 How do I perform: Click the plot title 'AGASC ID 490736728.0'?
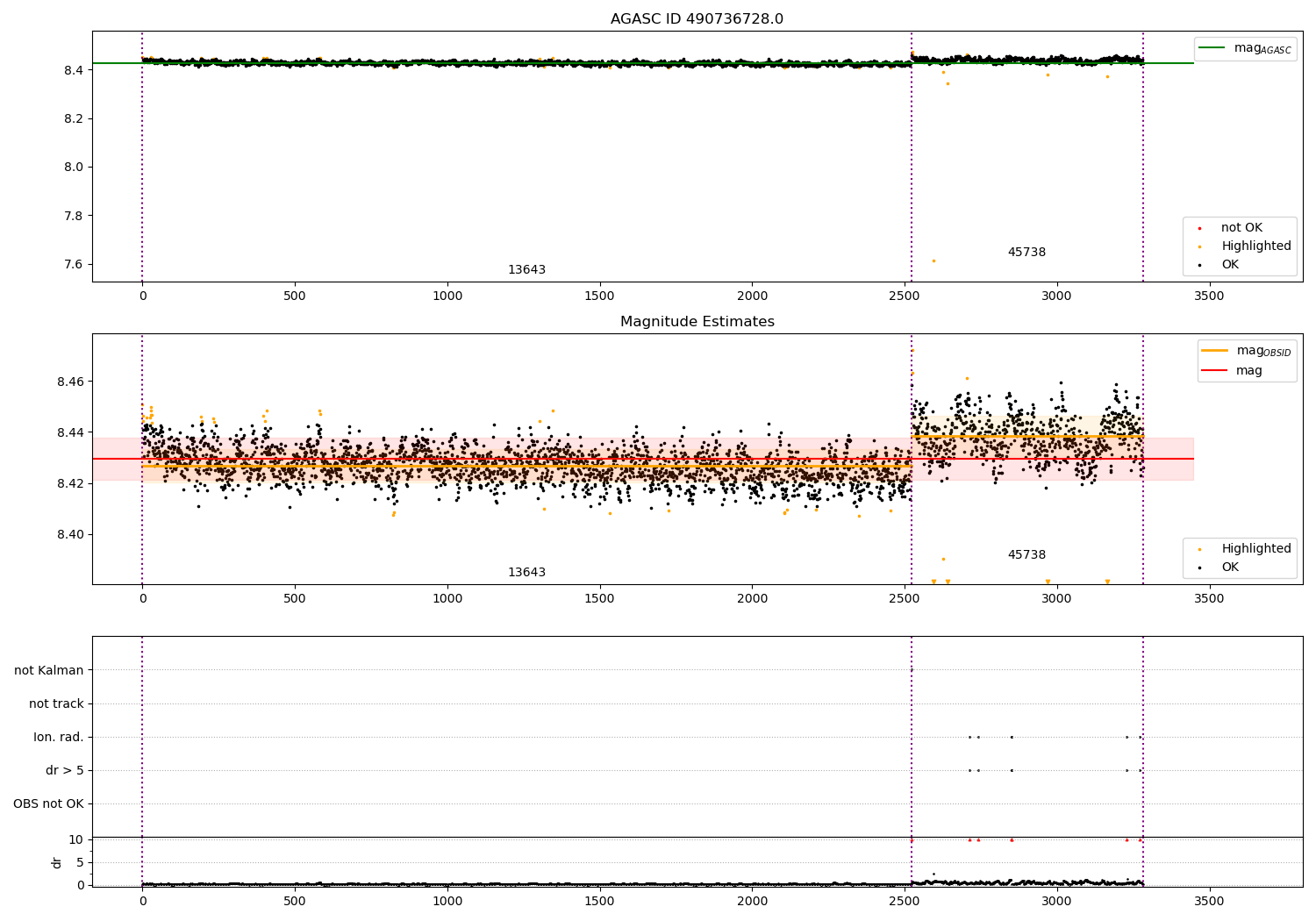click(697, 19)
